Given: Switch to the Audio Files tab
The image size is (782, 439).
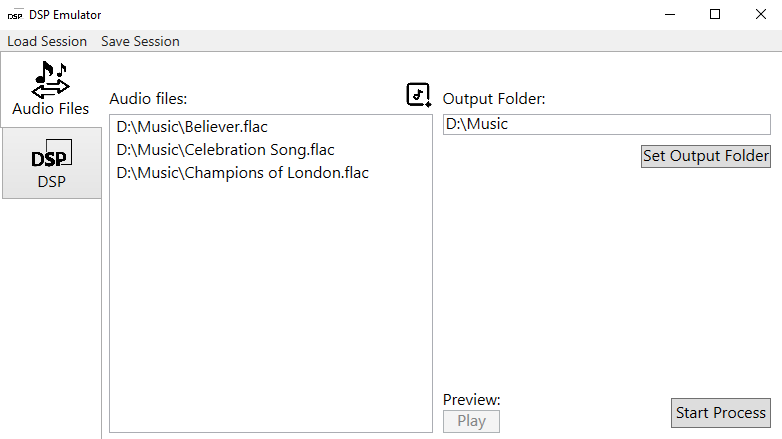Looking at the screenshot, I should tap(51, 90).
